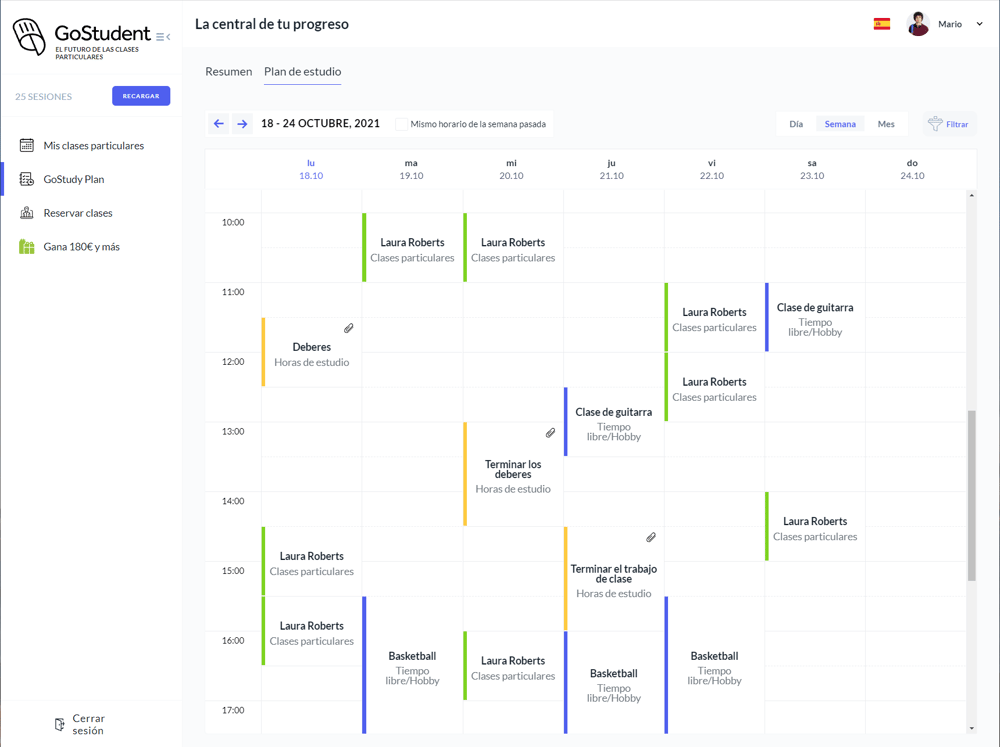Open GoStudy Plan in the sidebar

74,179
